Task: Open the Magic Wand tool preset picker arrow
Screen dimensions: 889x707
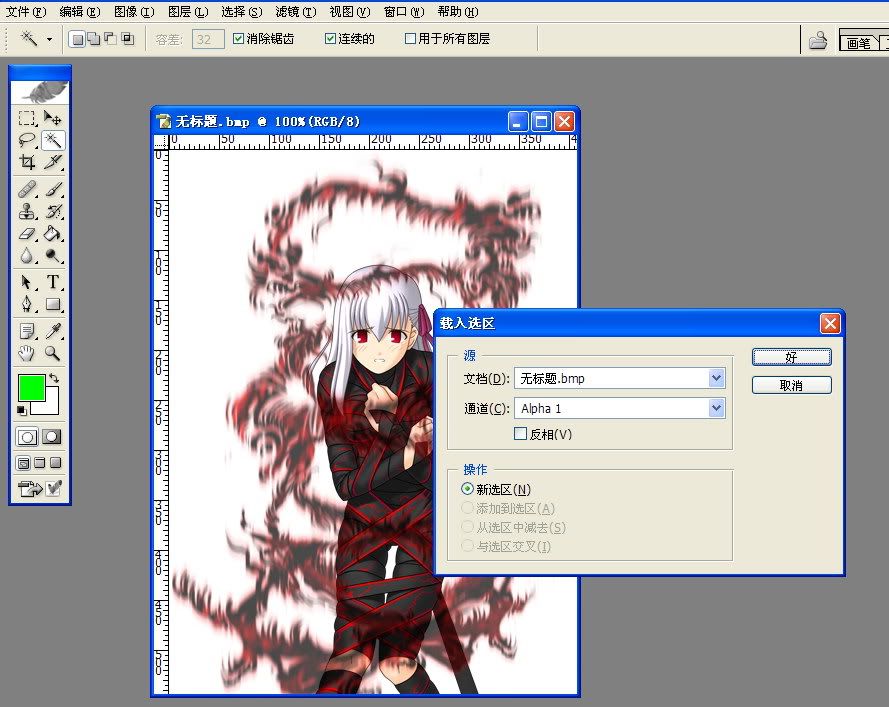Action: pyautogui.click(x=49, y=39)
